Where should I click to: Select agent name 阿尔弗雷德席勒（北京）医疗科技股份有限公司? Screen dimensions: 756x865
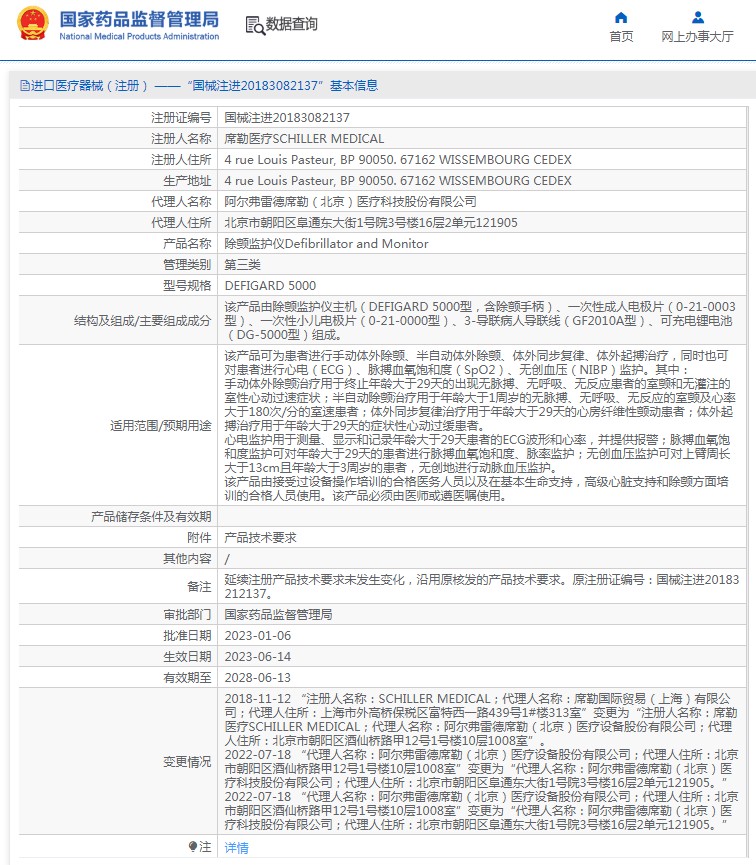350,201
